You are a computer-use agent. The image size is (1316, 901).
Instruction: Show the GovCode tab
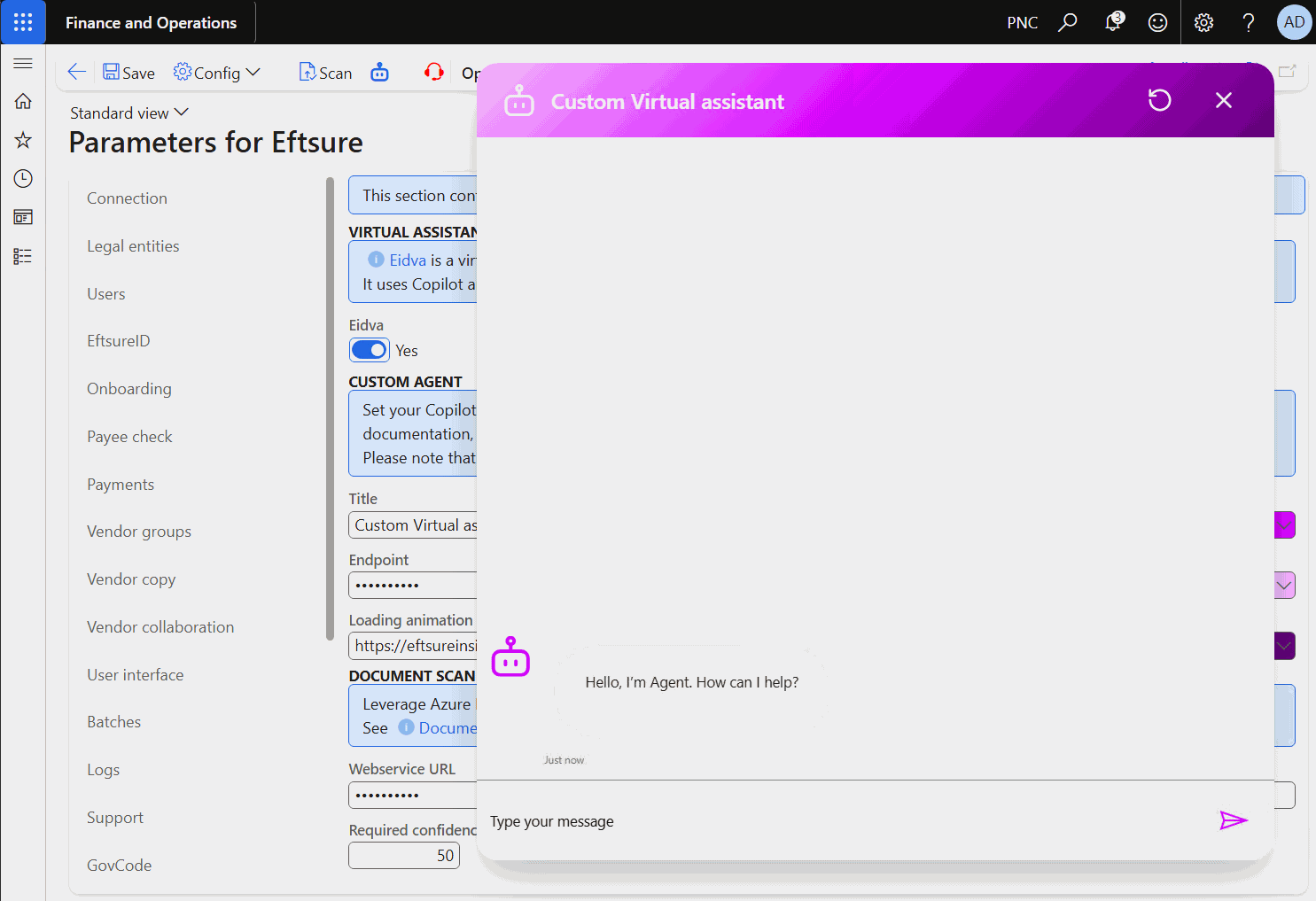click(120, 866)
